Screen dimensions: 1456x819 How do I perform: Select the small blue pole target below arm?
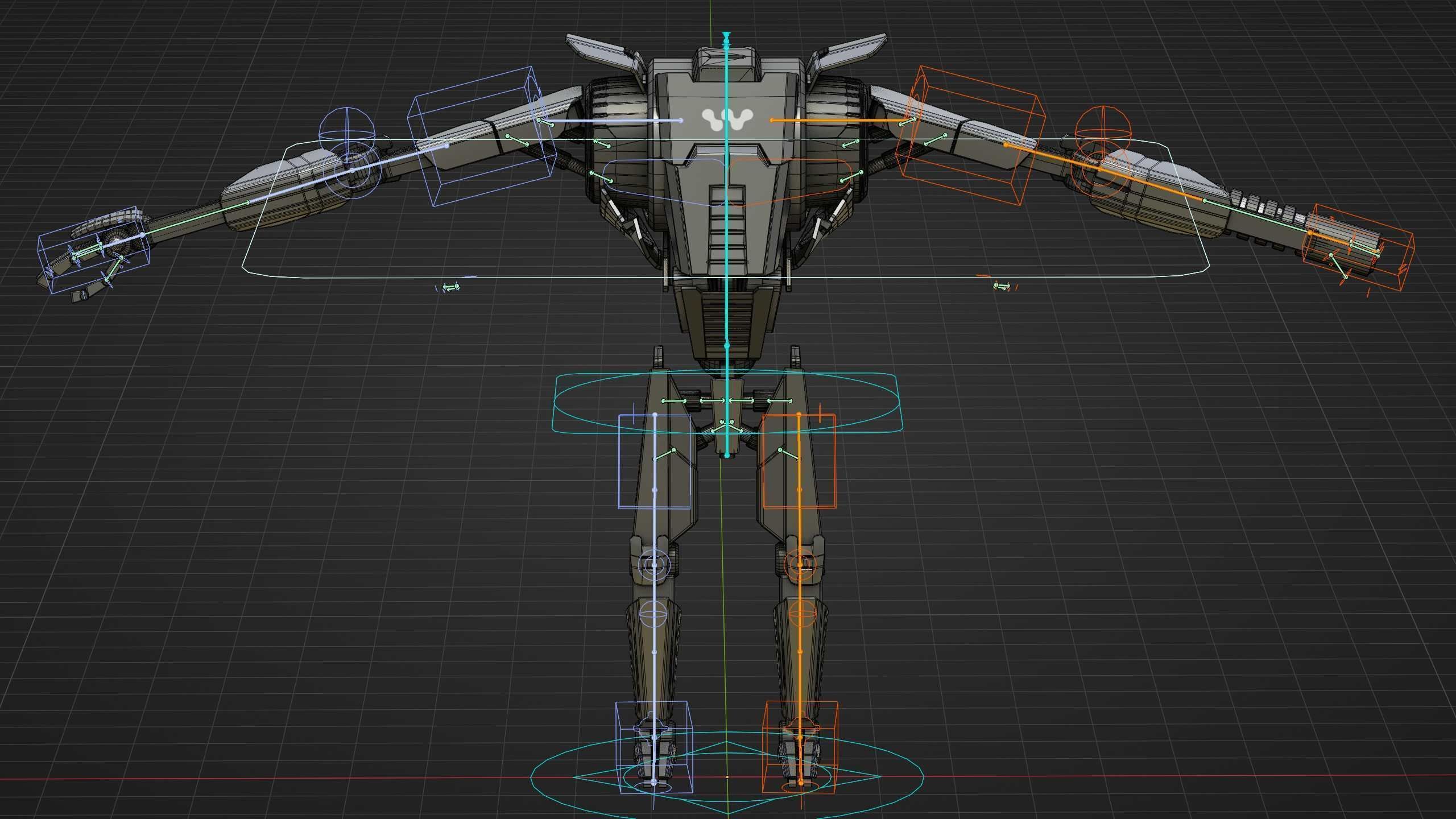coord(450,287)
